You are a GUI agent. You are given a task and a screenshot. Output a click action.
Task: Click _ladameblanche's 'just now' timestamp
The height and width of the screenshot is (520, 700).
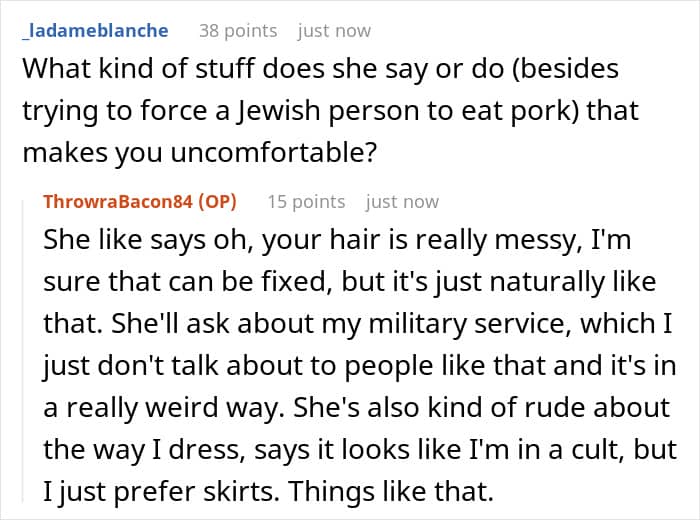pyautogui.click(x=334, y=31)
